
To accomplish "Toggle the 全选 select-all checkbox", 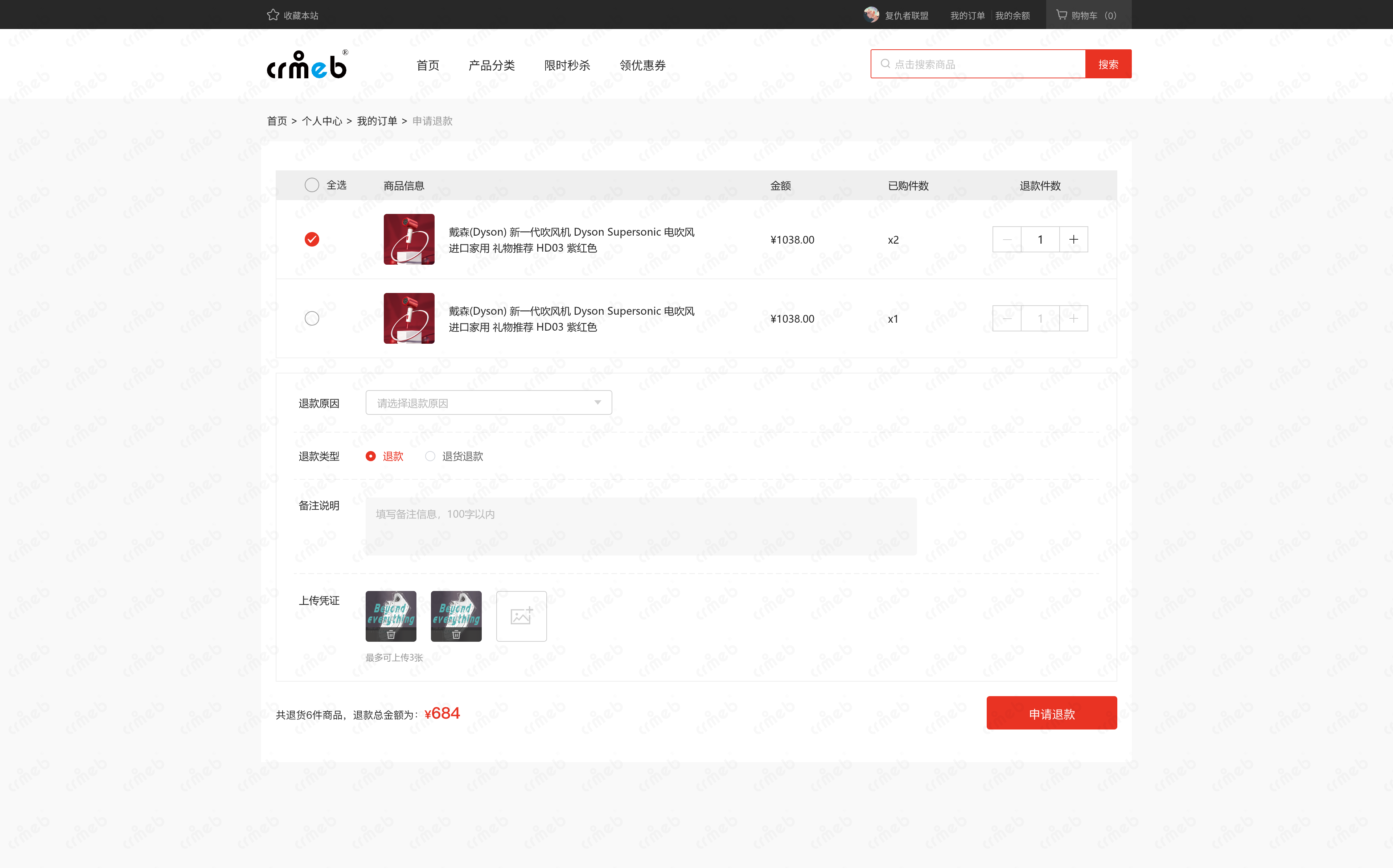I will [x=312, y=185].
